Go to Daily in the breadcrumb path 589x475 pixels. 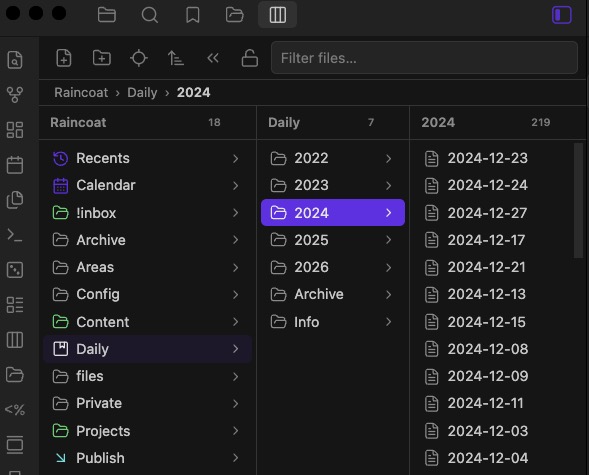142,92
